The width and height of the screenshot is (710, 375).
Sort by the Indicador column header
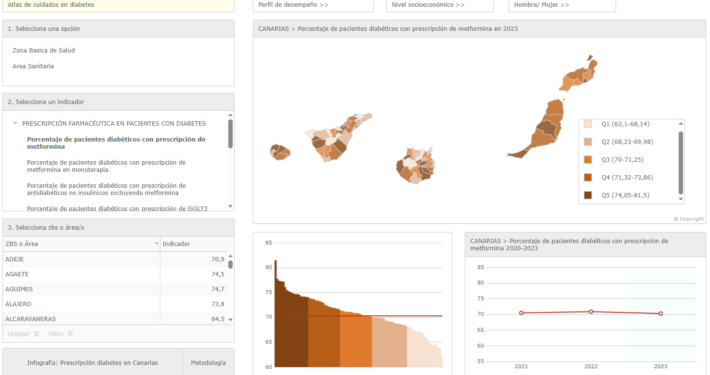pos(193,244)
